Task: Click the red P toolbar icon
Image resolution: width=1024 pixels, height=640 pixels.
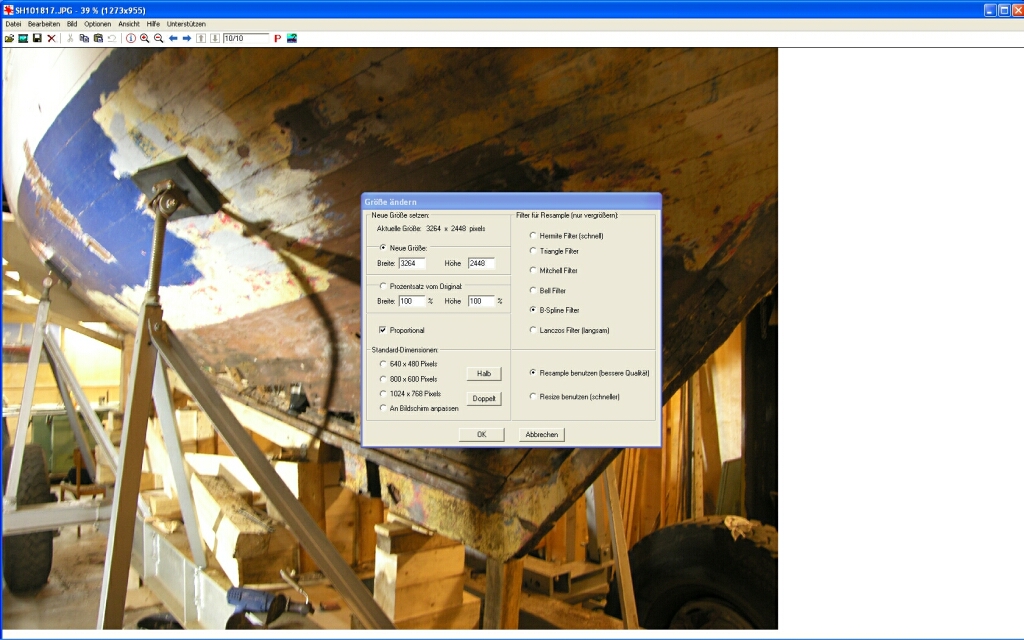Action: (277, 38)
